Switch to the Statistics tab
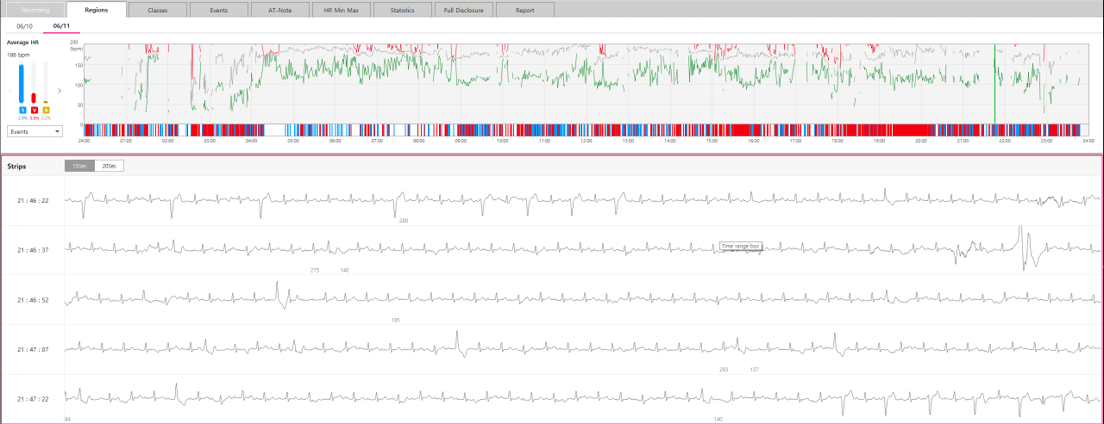 (403, 10)
